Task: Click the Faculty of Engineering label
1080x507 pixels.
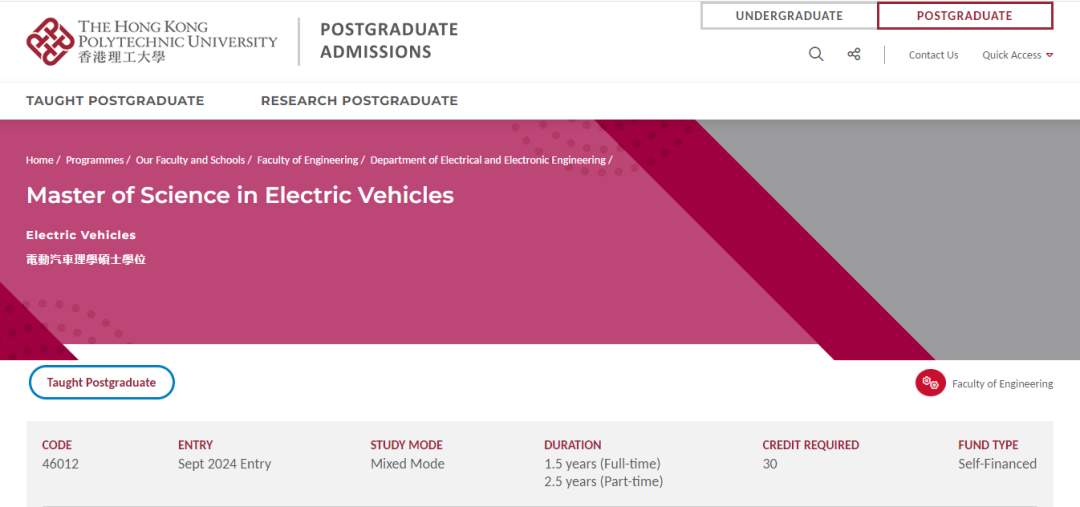Action: coord(1002,384)
